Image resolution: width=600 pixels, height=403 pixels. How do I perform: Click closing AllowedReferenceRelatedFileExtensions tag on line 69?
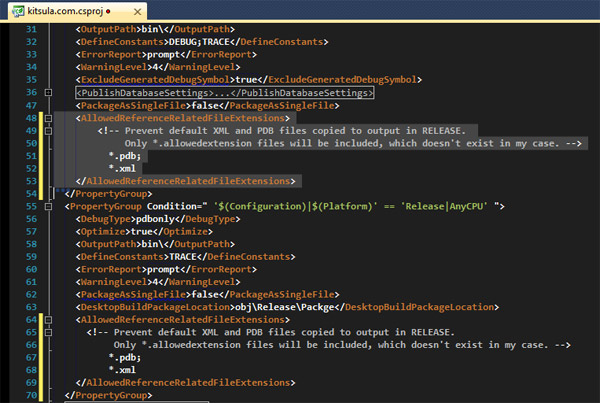pos(186,383)
